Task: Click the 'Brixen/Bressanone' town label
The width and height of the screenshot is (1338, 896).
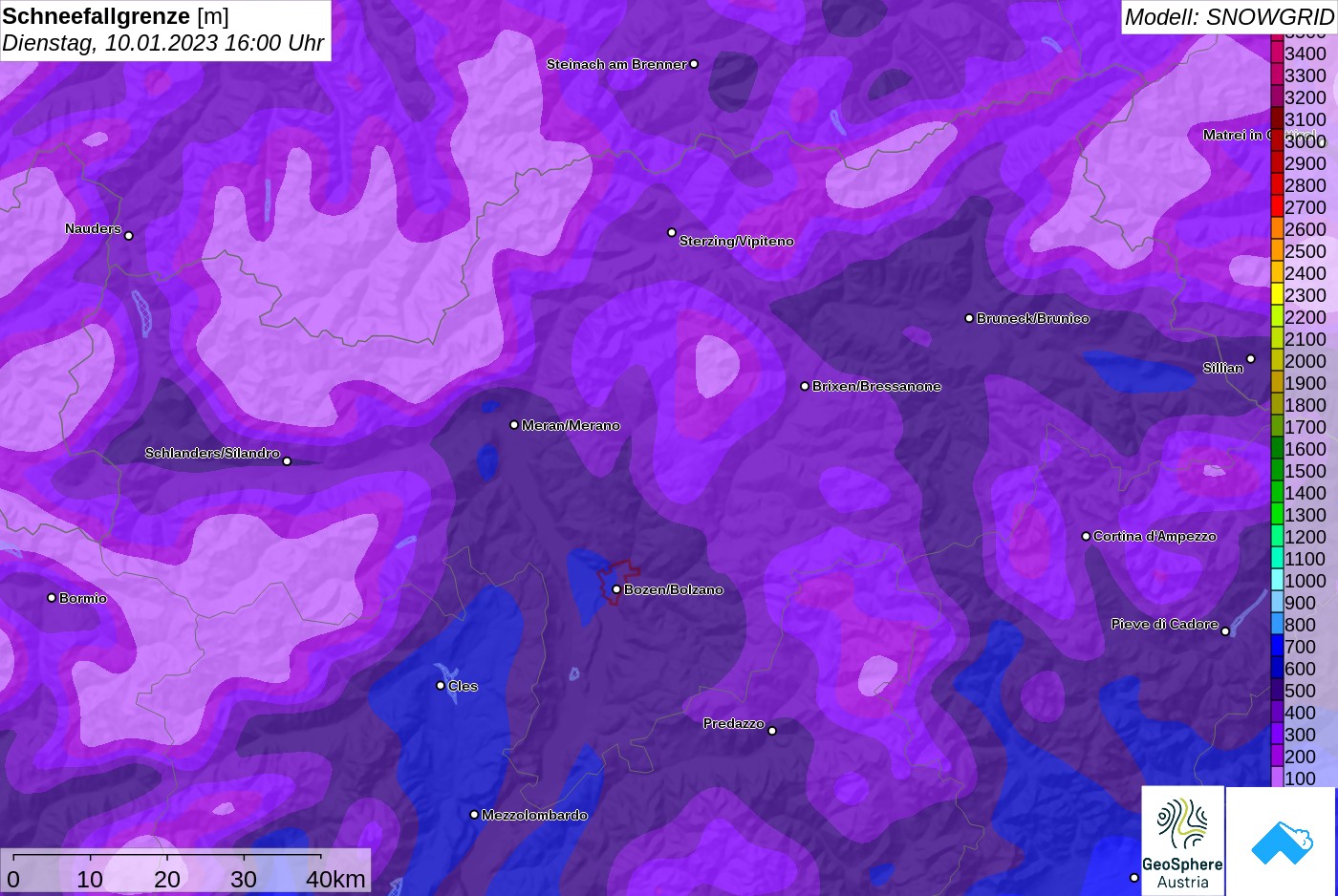Action: [877, 386]
